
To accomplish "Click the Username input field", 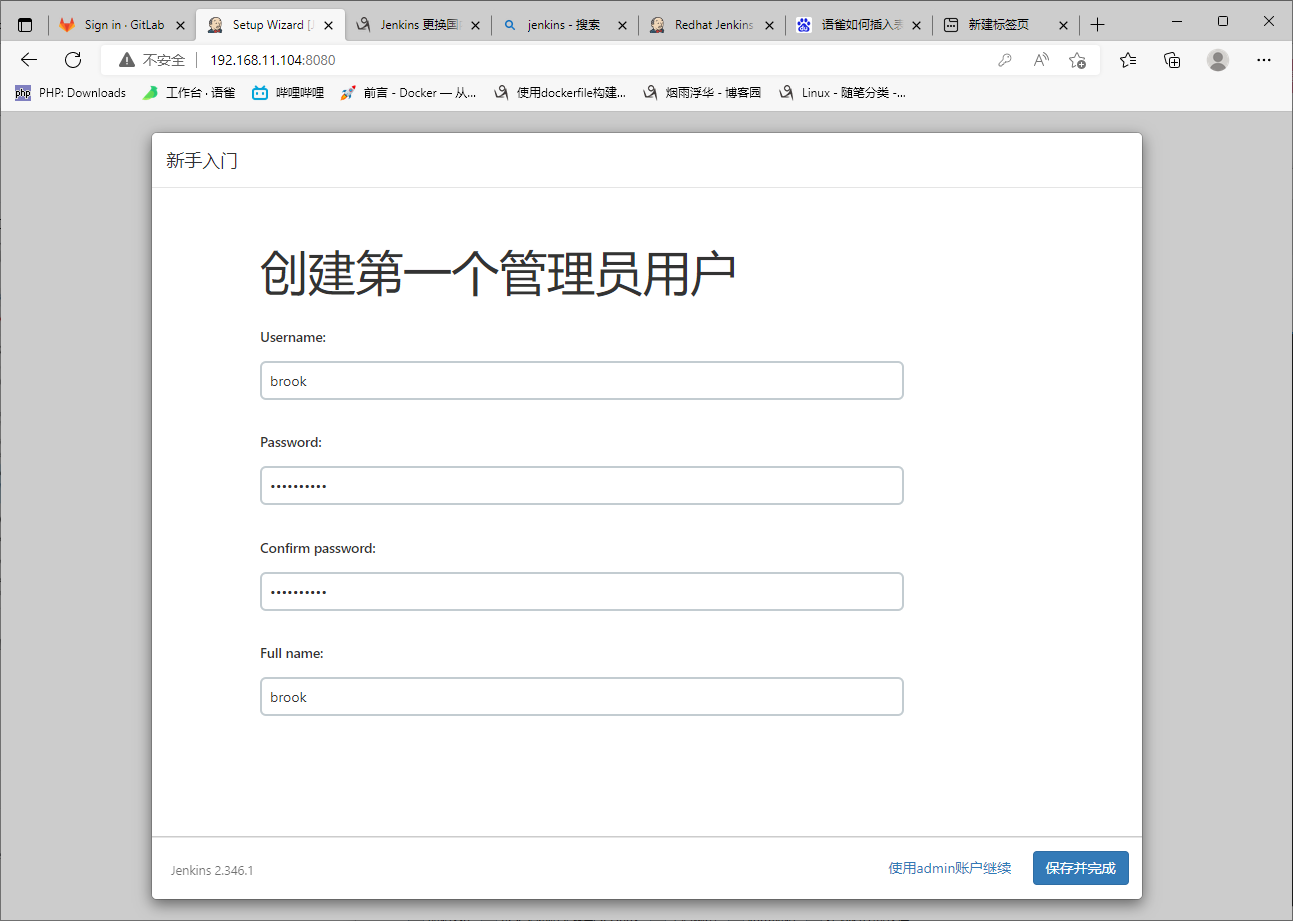I will click(582, 381).
